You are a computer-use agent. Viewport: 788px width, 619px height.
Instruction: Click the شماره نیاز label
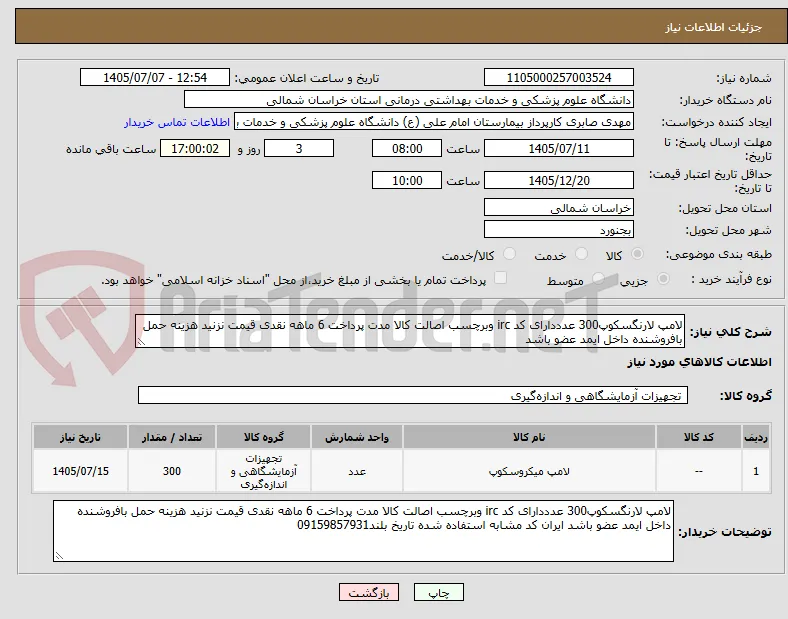point(744,78)
